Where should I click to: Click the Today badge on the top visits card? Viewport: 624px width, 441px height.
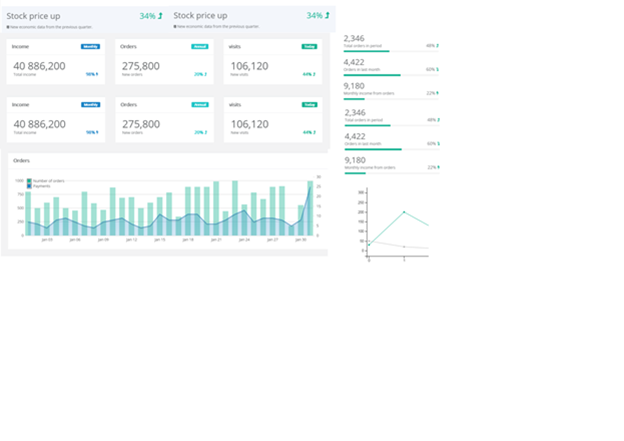(309, 46)
